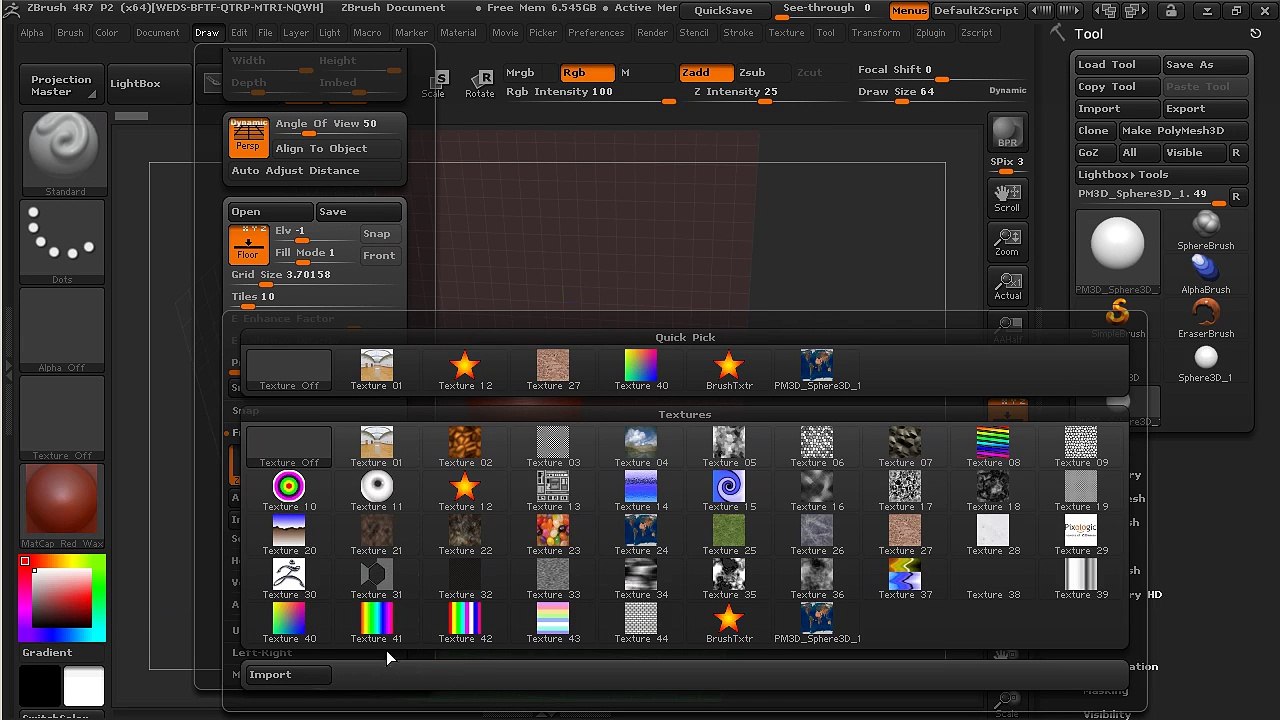The width and height of the screenshot is (1280, 720).
Task: Pick a color in the color picker square
Action: pyautogui.click(x=62, y=598)
